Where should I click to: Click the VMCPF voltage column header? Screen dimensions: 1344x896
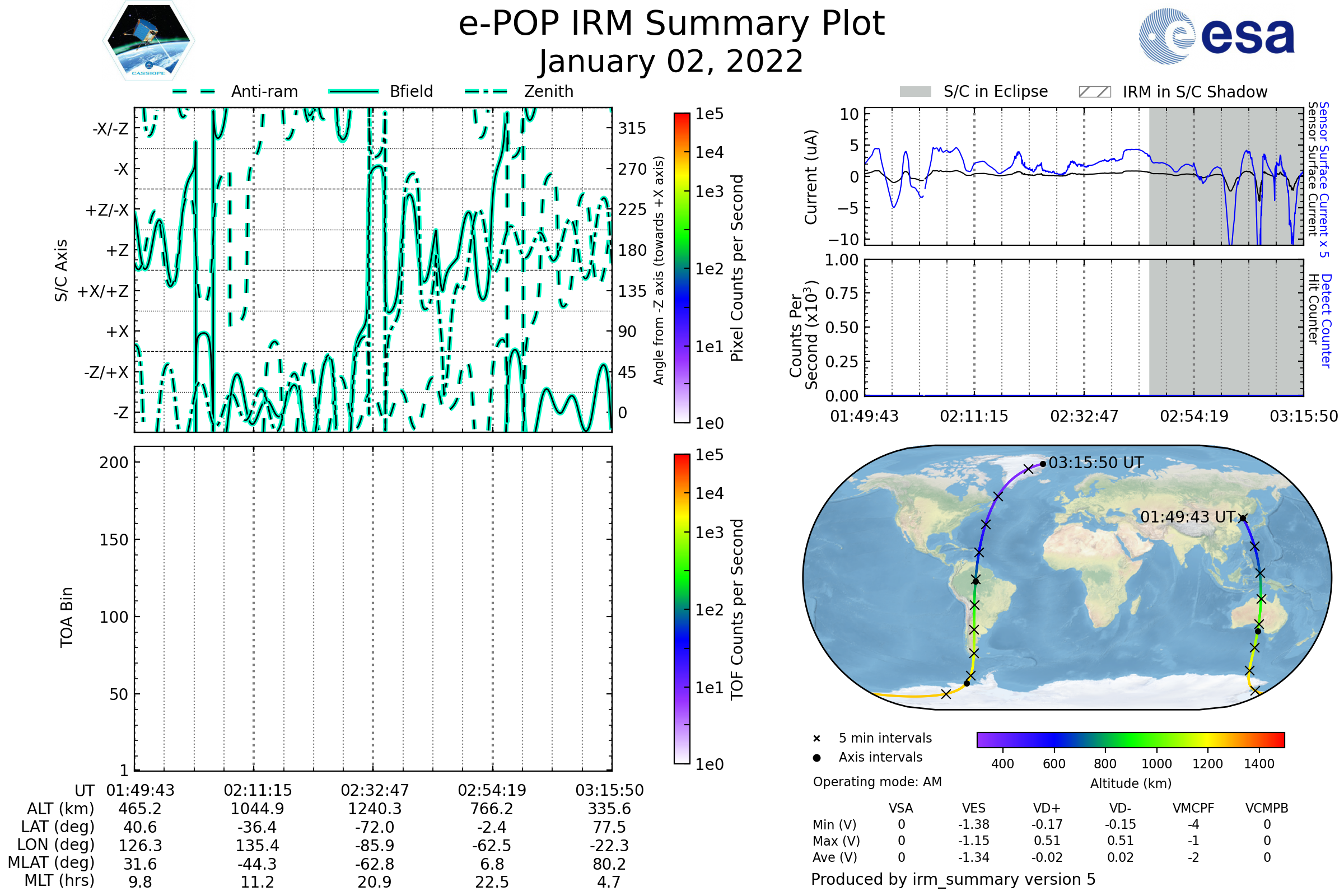pyautogui.click(x=1193, y=808)
